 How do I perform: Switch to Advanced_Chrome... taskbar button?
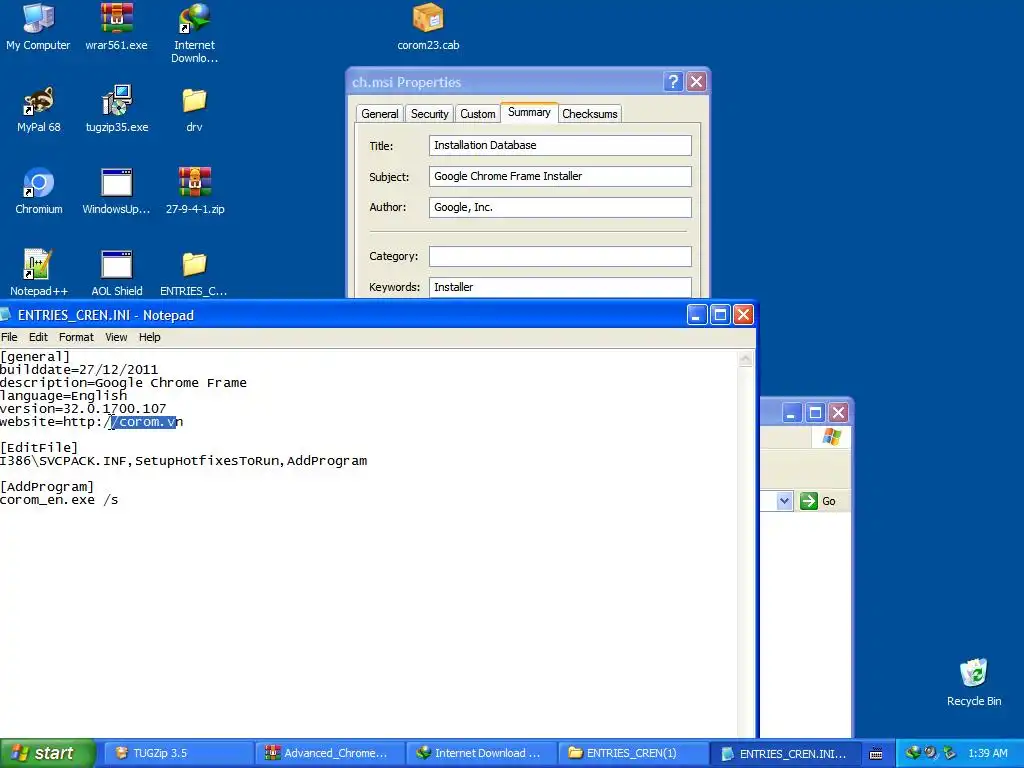click(328, 753)
